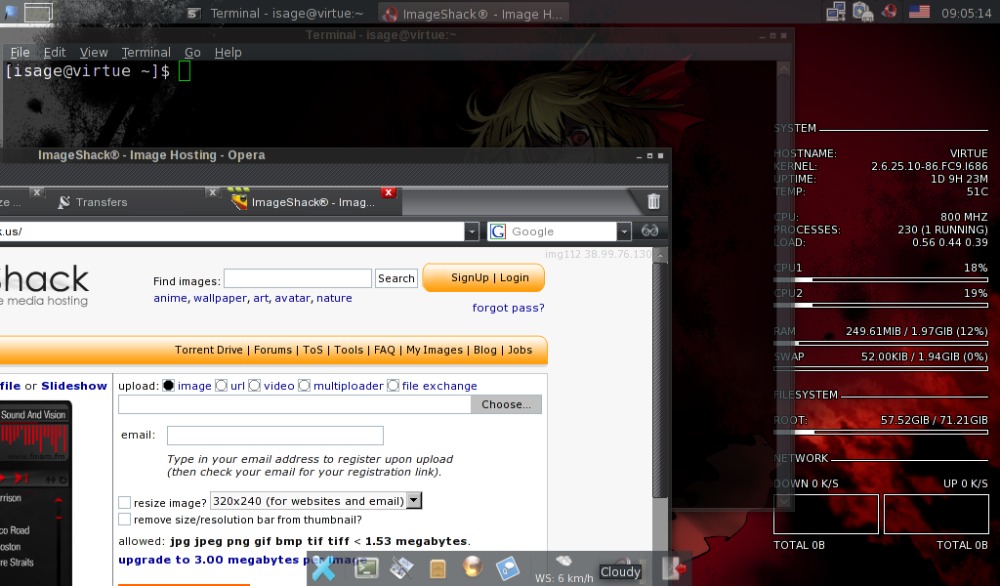Open the Torrent Drive link
Screen dimensions: 1000x586
pyautogui.click(x=209, y=349)
